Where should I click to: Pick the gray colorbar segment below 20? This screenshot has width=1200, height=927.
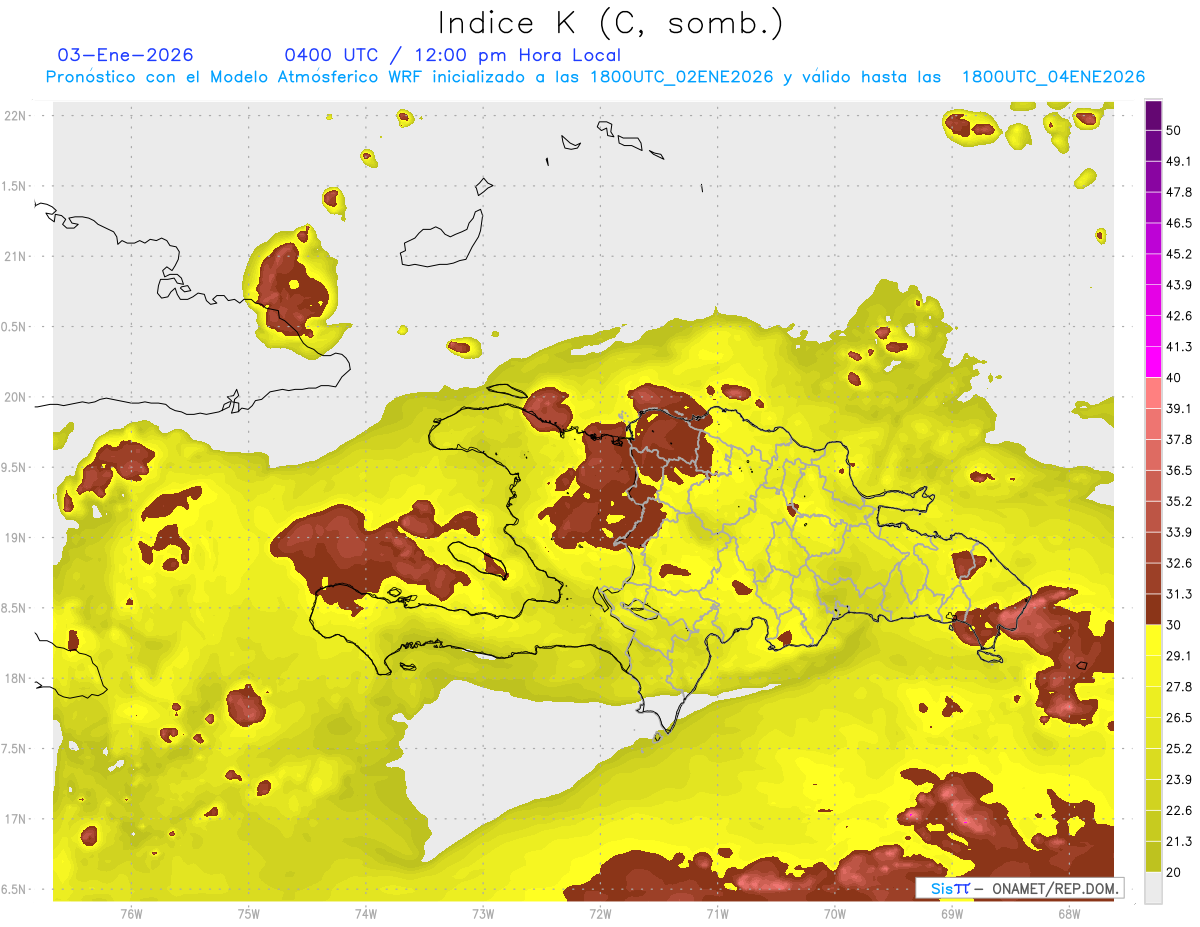[1153, 887]
